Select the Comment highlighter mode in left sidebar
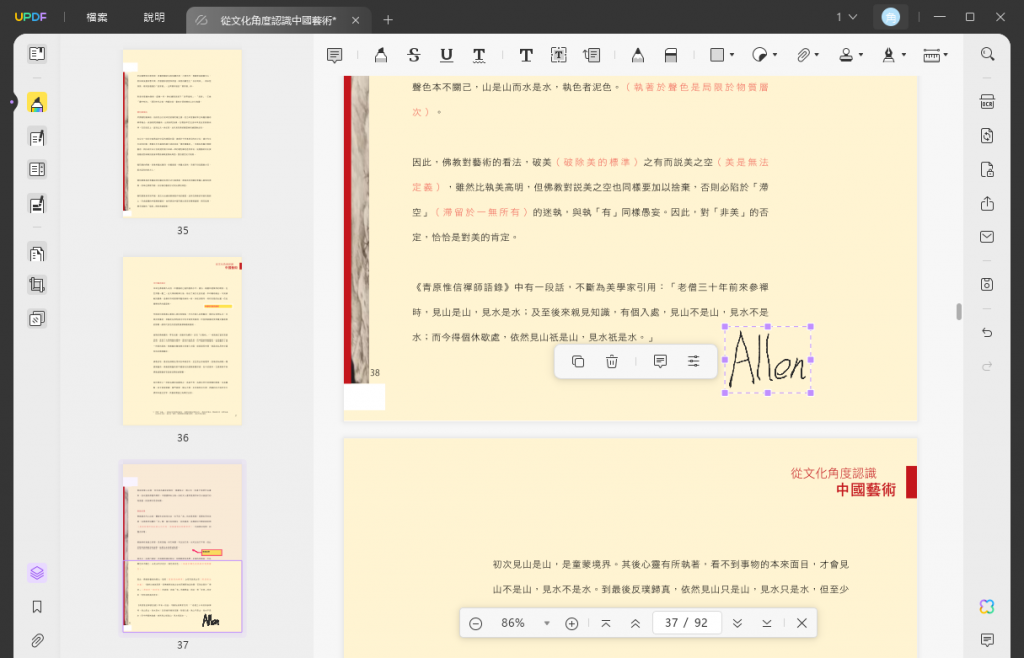 point(37,103)
